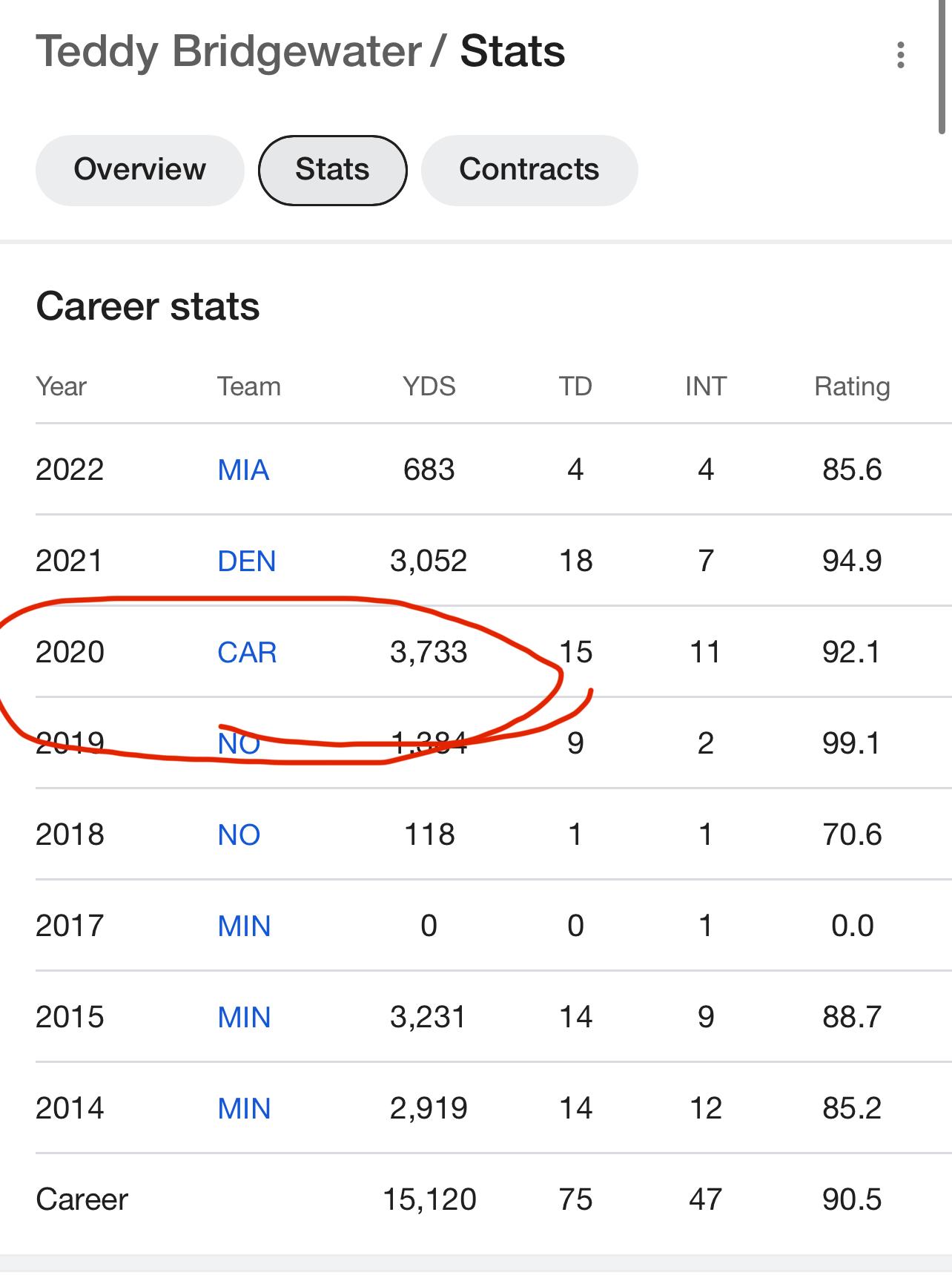Click the 2020 passing yards value 3,733
The height and width of the screenshot is (1281, 952).
click(429, 653)
